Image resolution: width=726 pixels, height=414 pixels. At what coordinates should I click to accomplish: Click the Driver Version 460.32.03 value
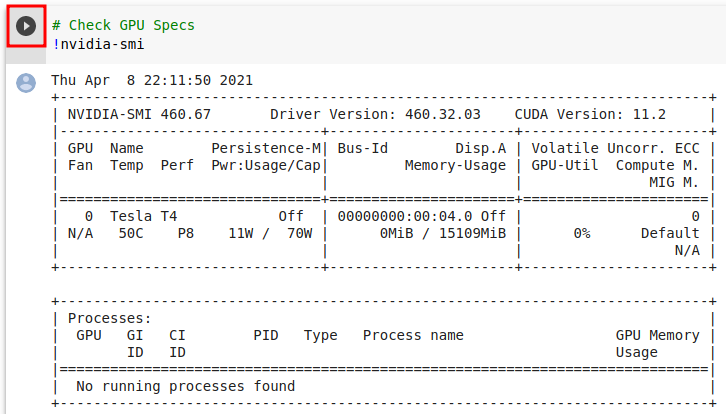pyautogui.click(x=443, y=114)
